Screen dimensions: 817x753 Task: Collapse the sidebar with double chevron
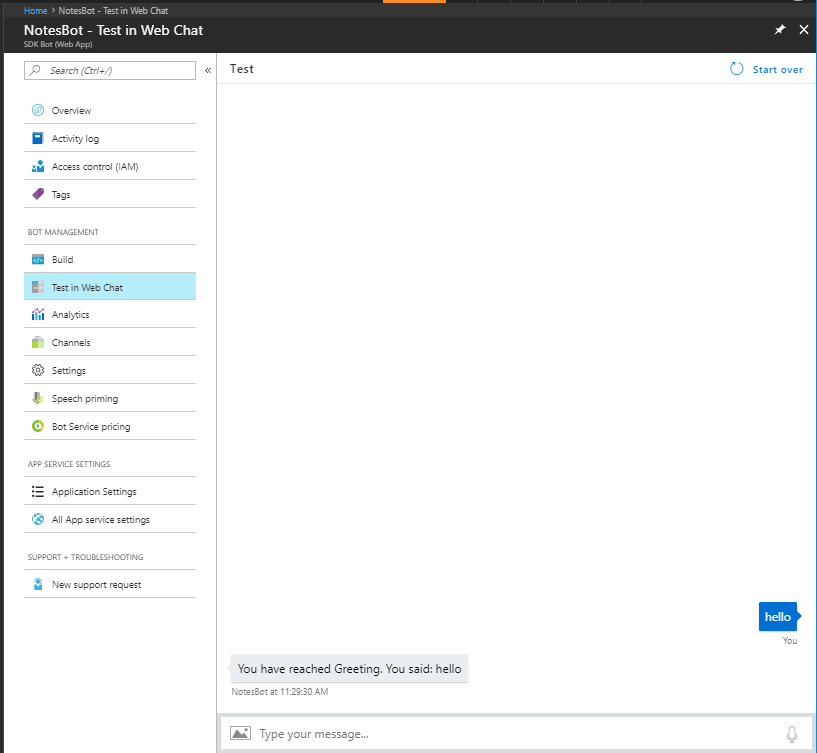point(208,71)
